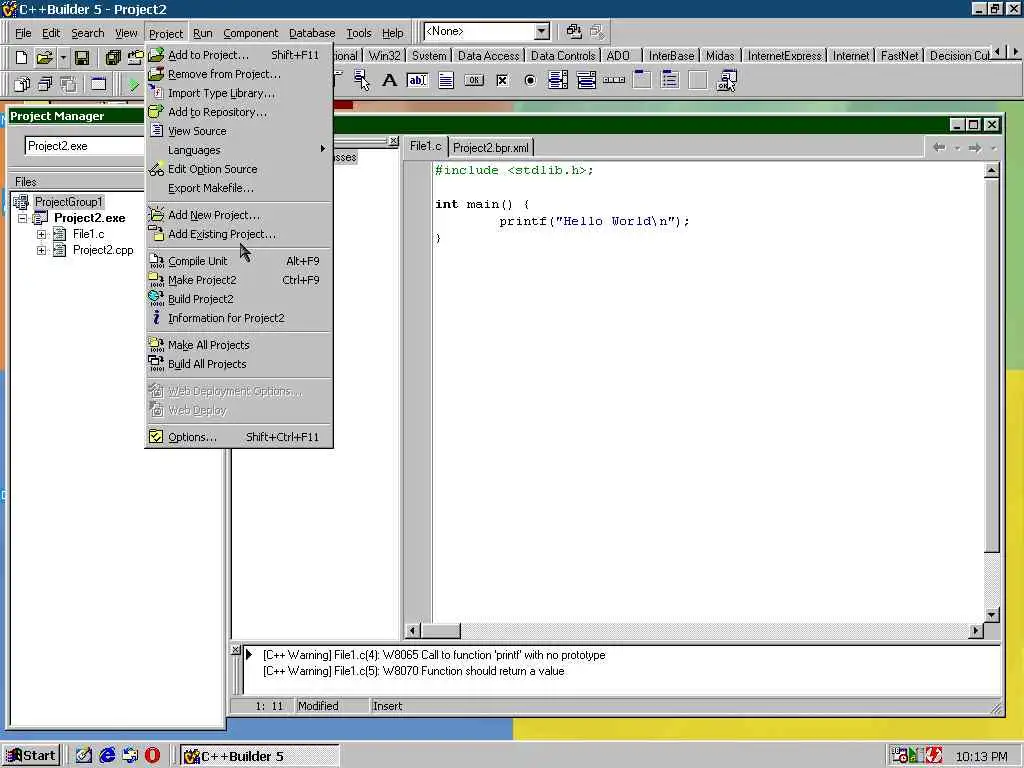Select W8065 printf no prototype warning
This screenshot has width=1024, height=768.
[434, 655]
